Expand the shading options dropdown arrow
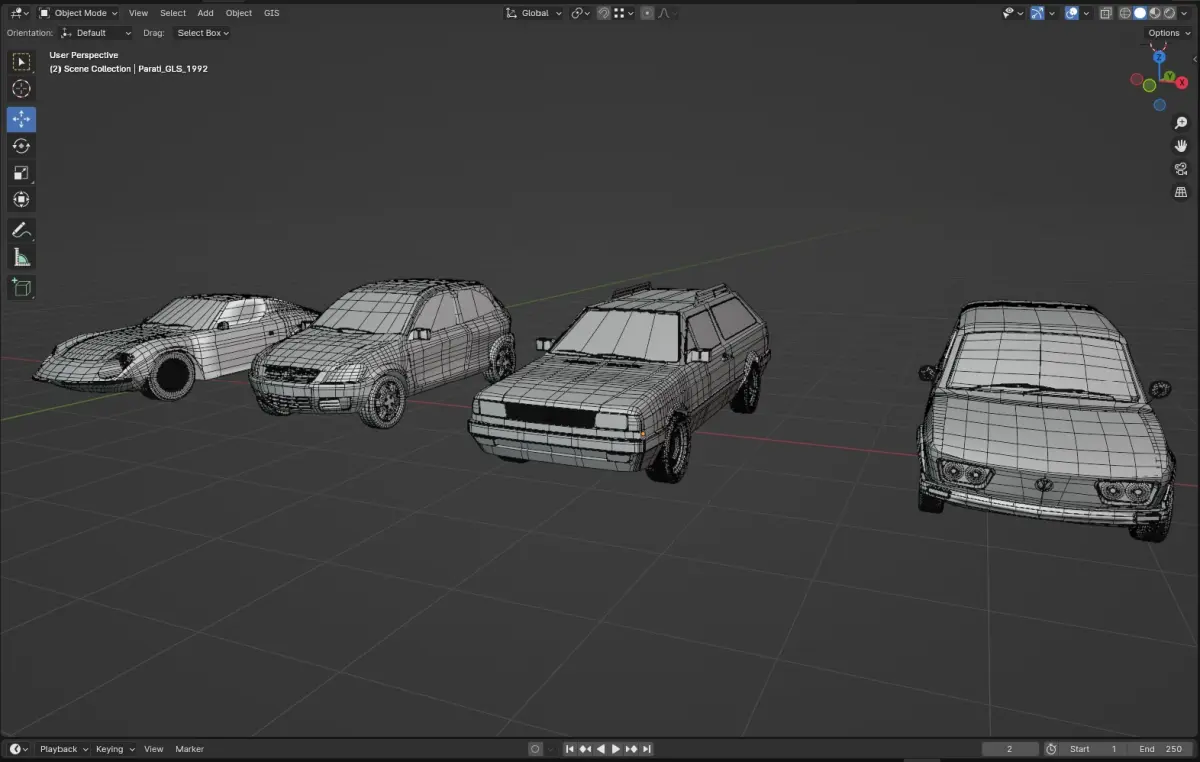 coord(1184,13)
